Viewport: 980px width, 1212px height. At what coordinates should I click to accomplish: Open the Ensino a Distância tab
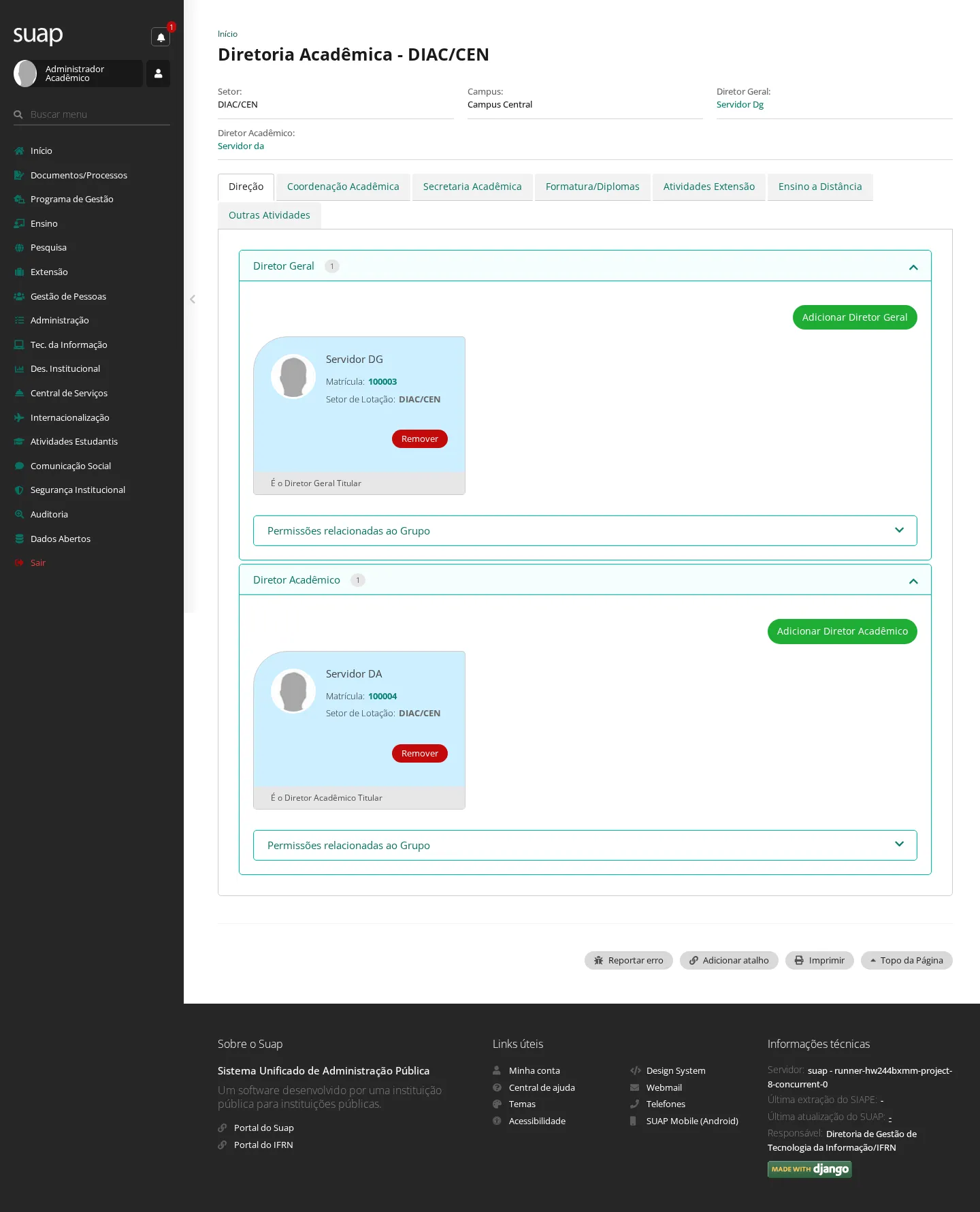coord(820,187)
